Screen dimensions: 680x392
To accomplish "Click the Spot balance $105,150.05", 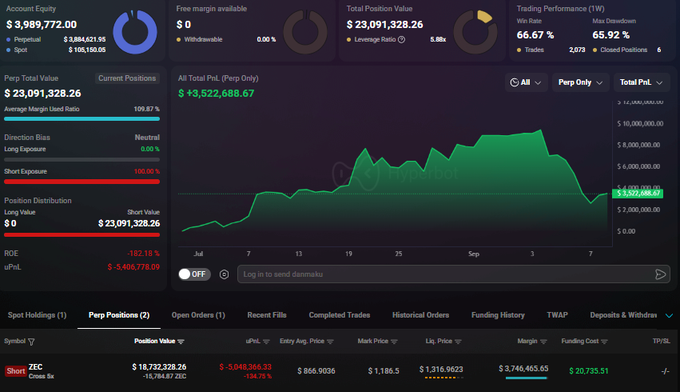I will 87,50.
